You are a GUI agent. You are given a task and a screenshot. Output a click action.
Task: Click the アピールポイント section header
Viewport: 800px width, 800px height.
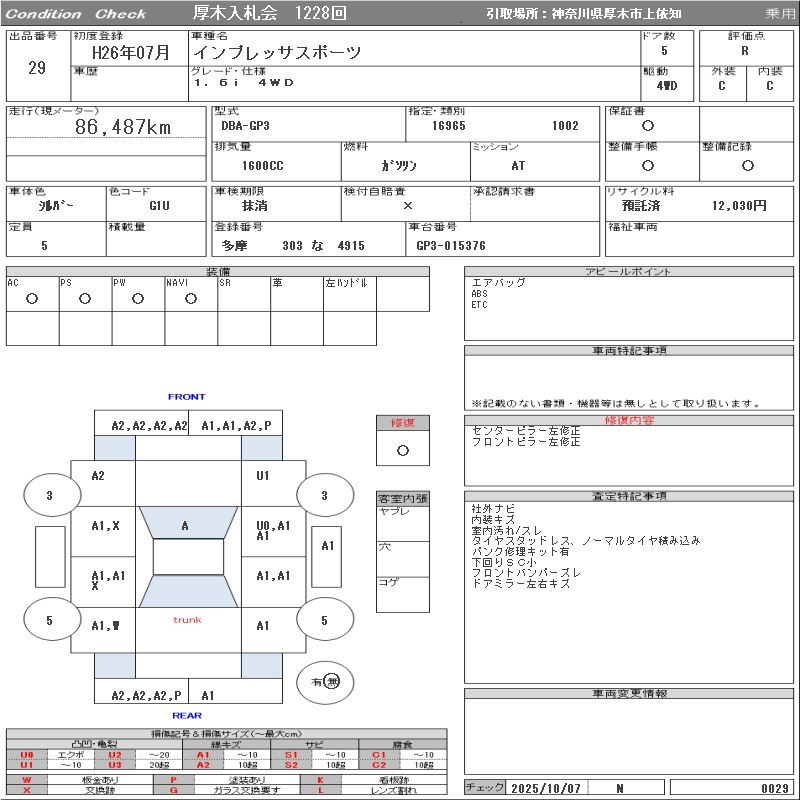click(630, 272)
